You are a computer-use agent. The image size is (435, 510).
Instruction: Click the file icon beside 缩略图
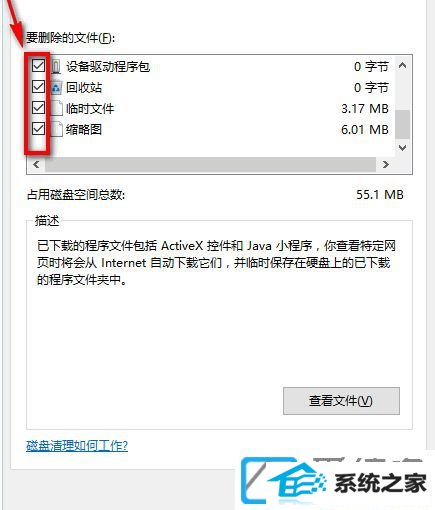56,129
